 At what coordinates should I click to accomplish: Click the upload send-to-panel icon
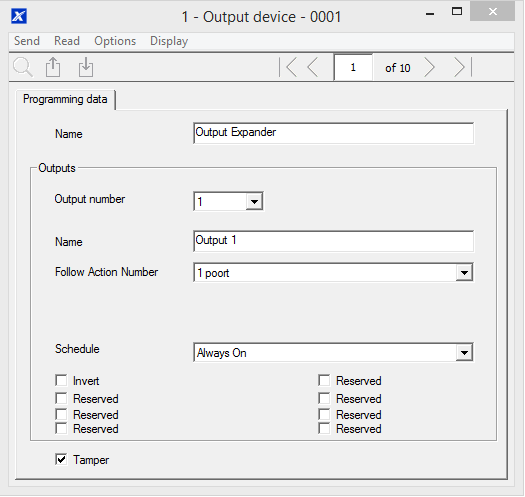click(x=53, y=67)
